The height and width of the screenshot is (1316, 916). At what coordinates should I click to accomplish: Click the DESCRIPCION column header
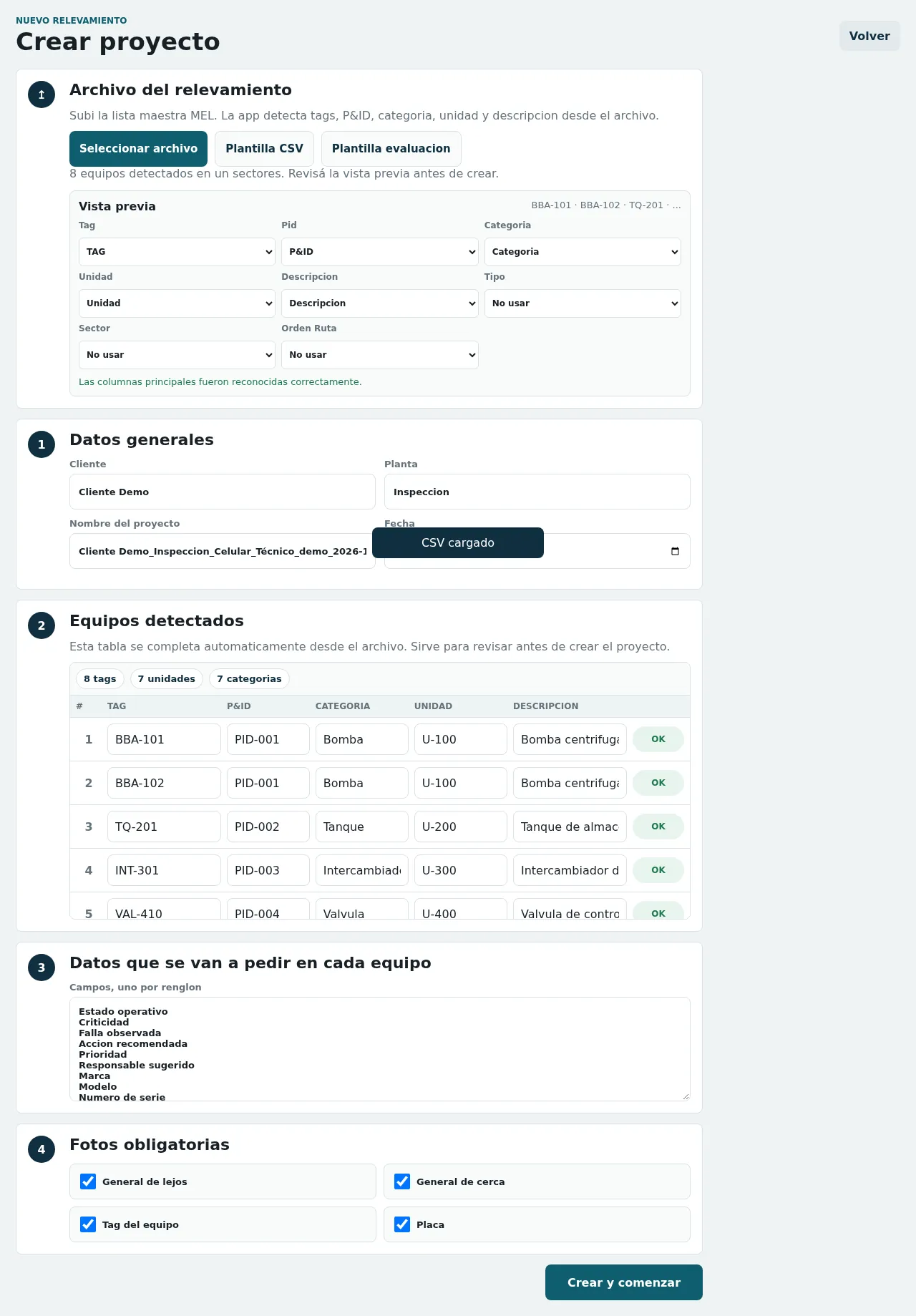coord(546,706)
